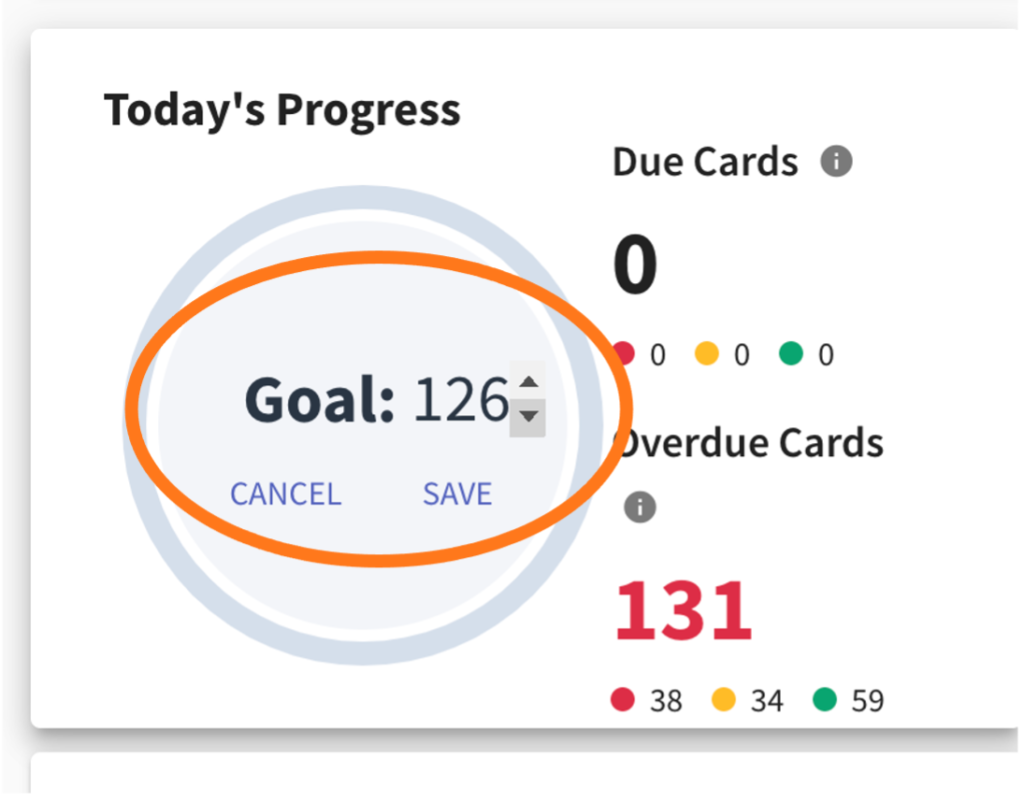The image size is (1024, 801).
Task: Click the green dot beside 59 overdue
Action: tap(824, 699)
